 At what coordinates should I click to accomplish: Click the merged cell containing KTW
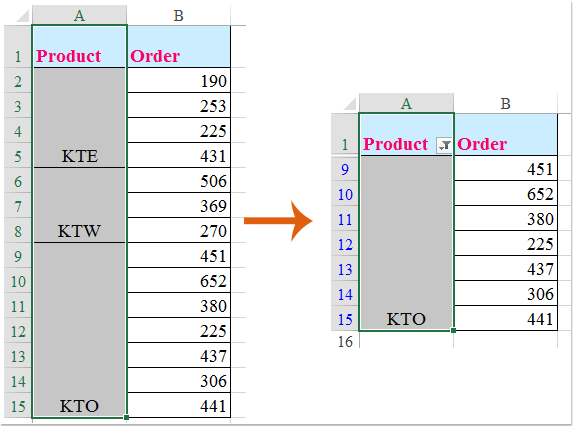79,205
